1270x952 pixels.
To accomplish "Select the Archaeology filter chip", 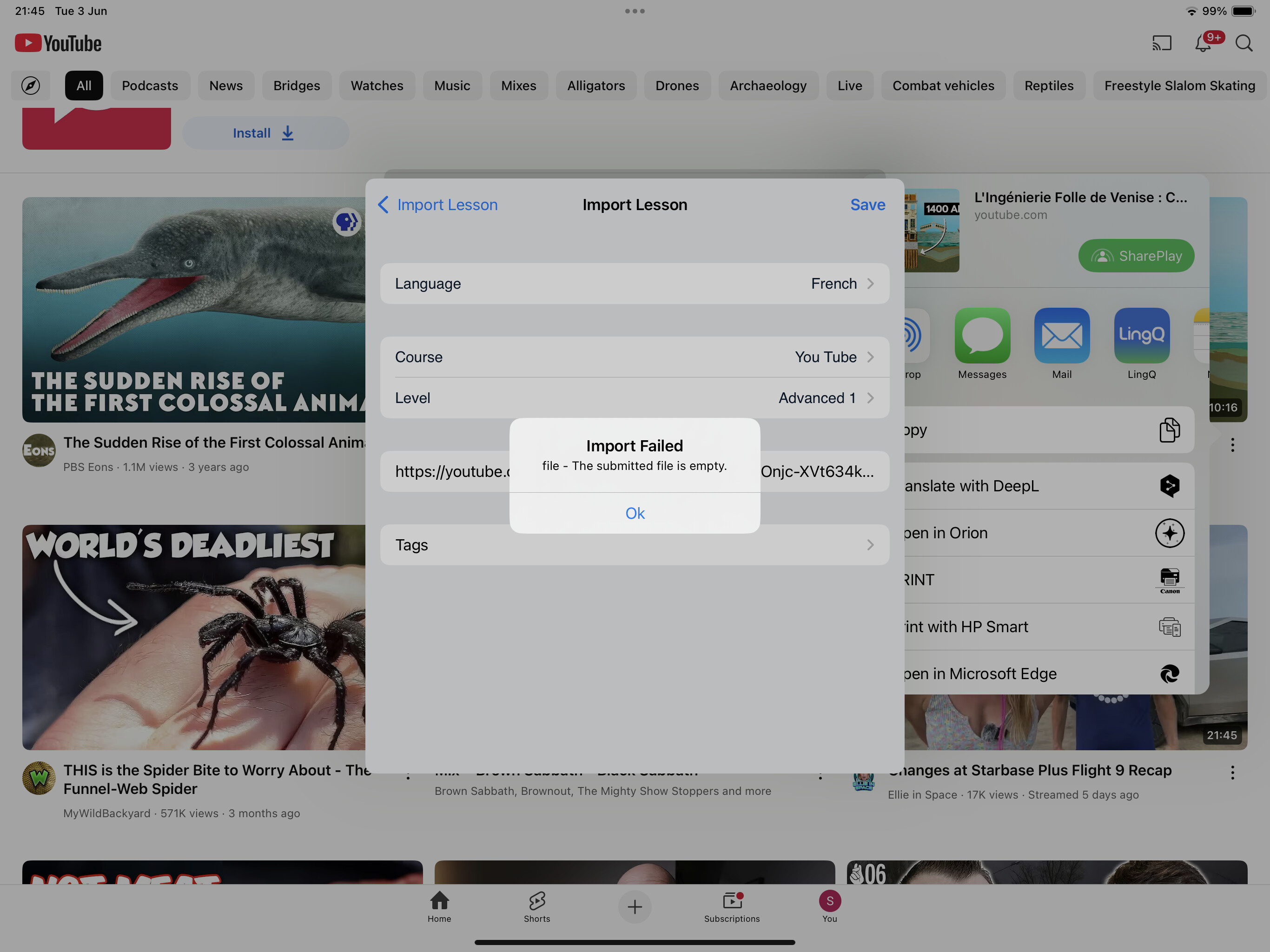I will coord(768,86).
